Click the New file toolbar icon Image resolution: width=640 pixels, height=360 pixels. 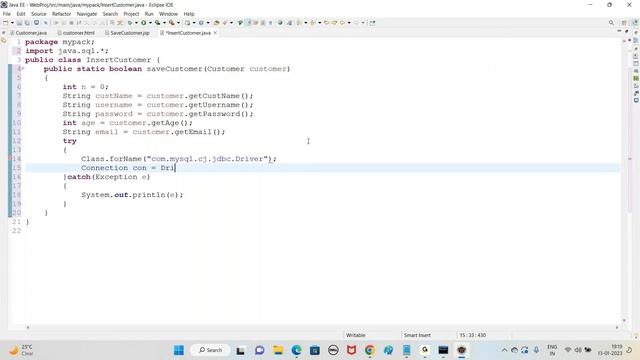click(6, 23)
